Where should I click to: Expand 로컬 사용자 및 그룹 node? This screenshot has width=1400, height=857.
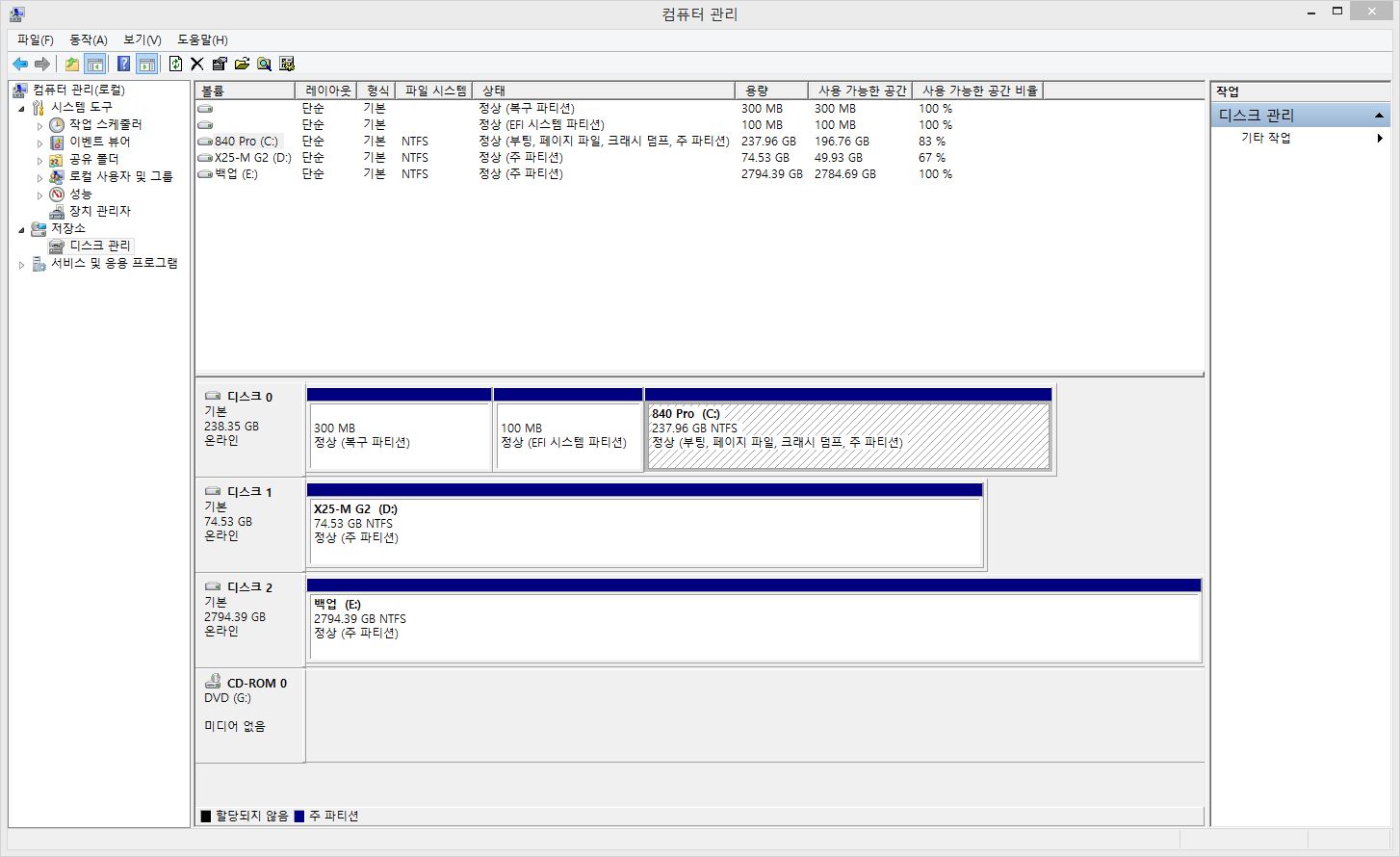click(39, 177)
